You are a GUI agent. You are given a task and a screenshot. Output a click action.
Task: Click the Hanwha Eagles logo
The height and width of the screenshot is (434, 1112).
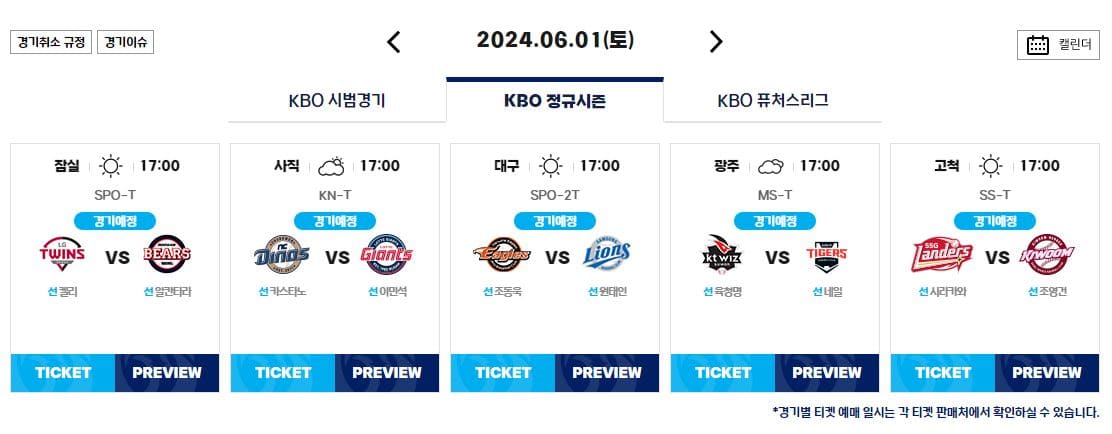coord(501,255)
